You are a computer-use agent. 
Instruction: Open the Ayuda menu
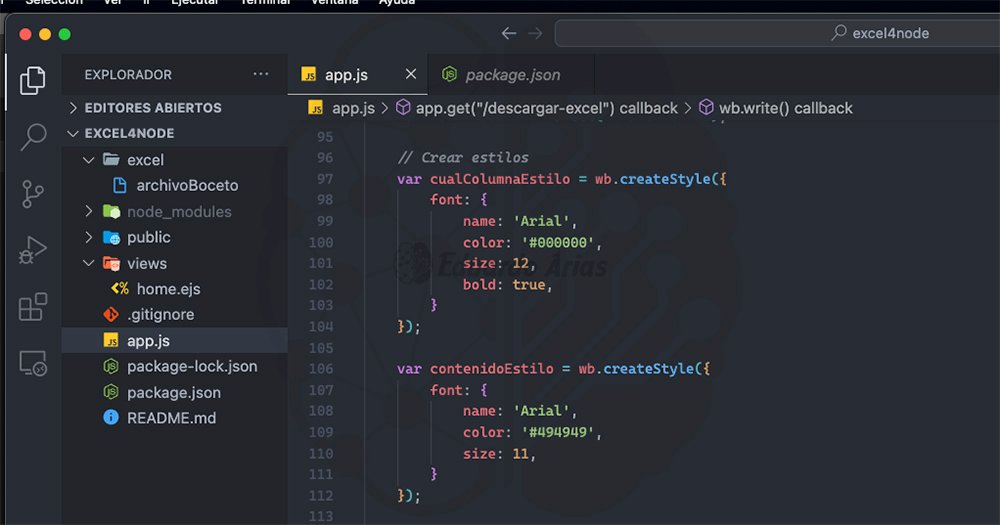coord(397,3)
